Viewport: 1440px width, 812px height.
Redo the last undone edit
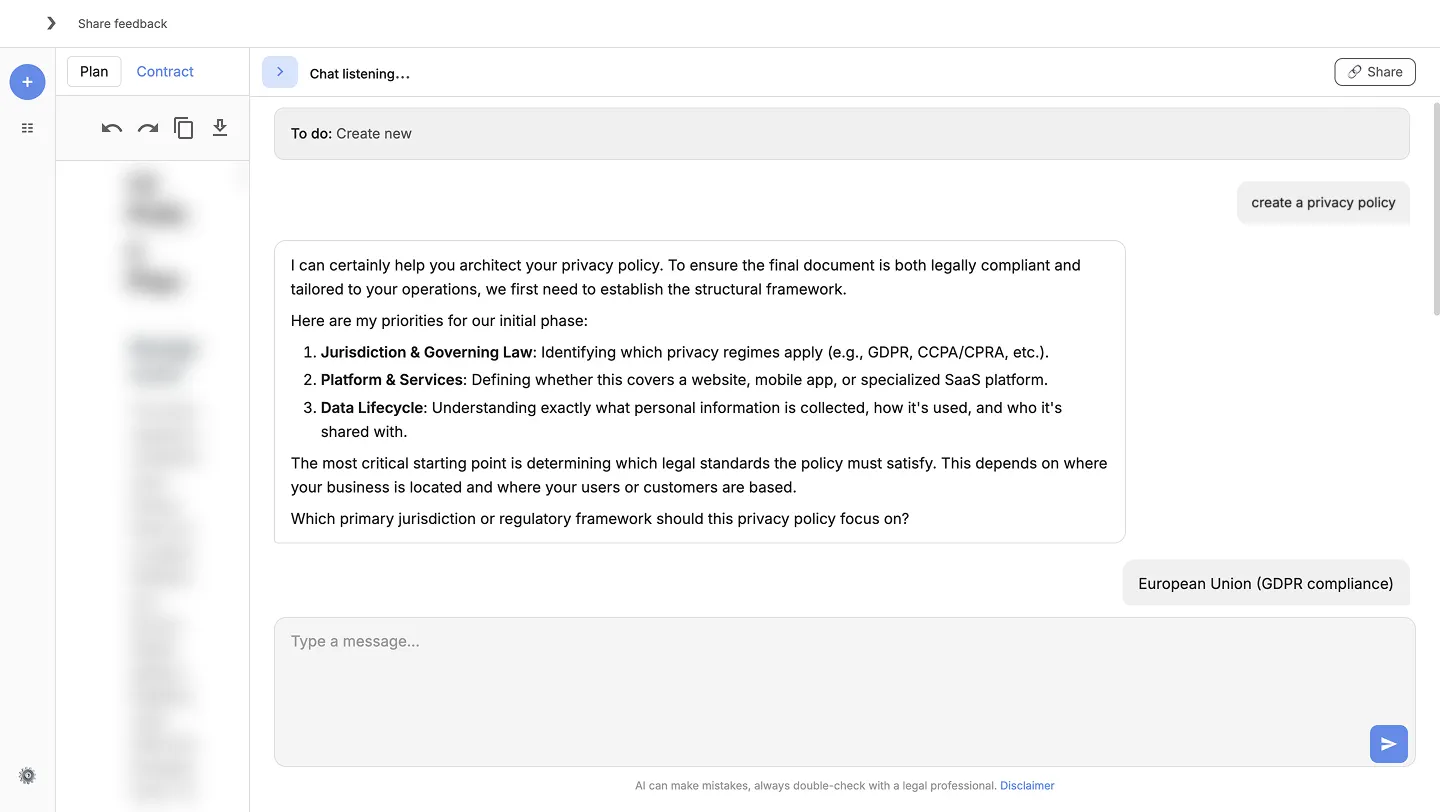(148, 128)
